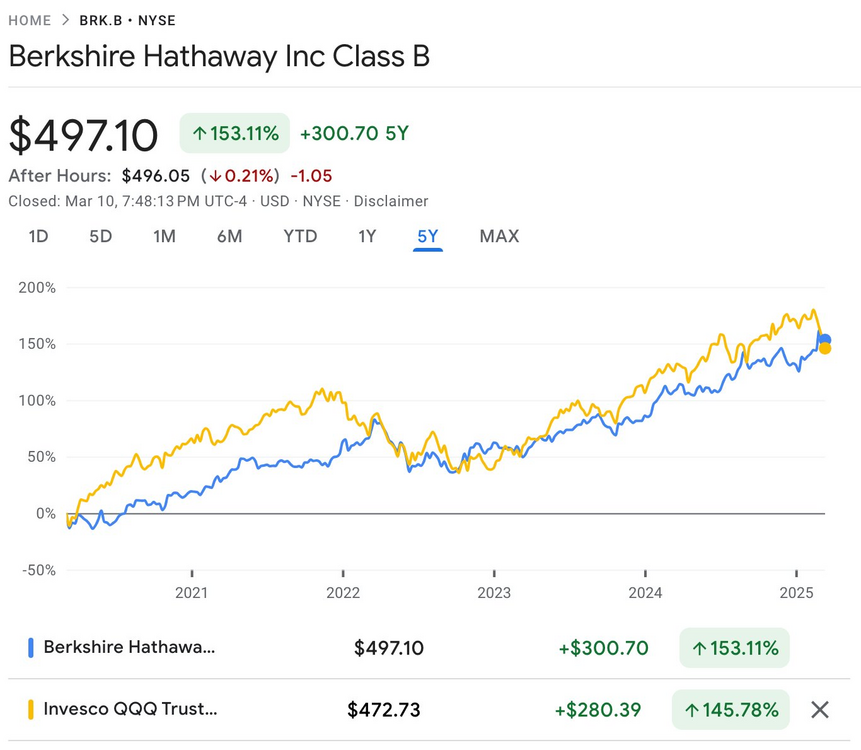Select the 1D time range tab
This screenshot has width=861, height=750.
pyautogui.click(x=38, y=237)
